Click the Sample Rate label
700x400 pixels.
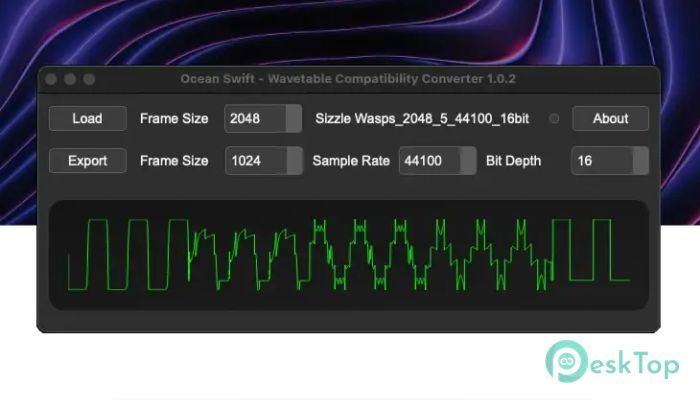351,160
